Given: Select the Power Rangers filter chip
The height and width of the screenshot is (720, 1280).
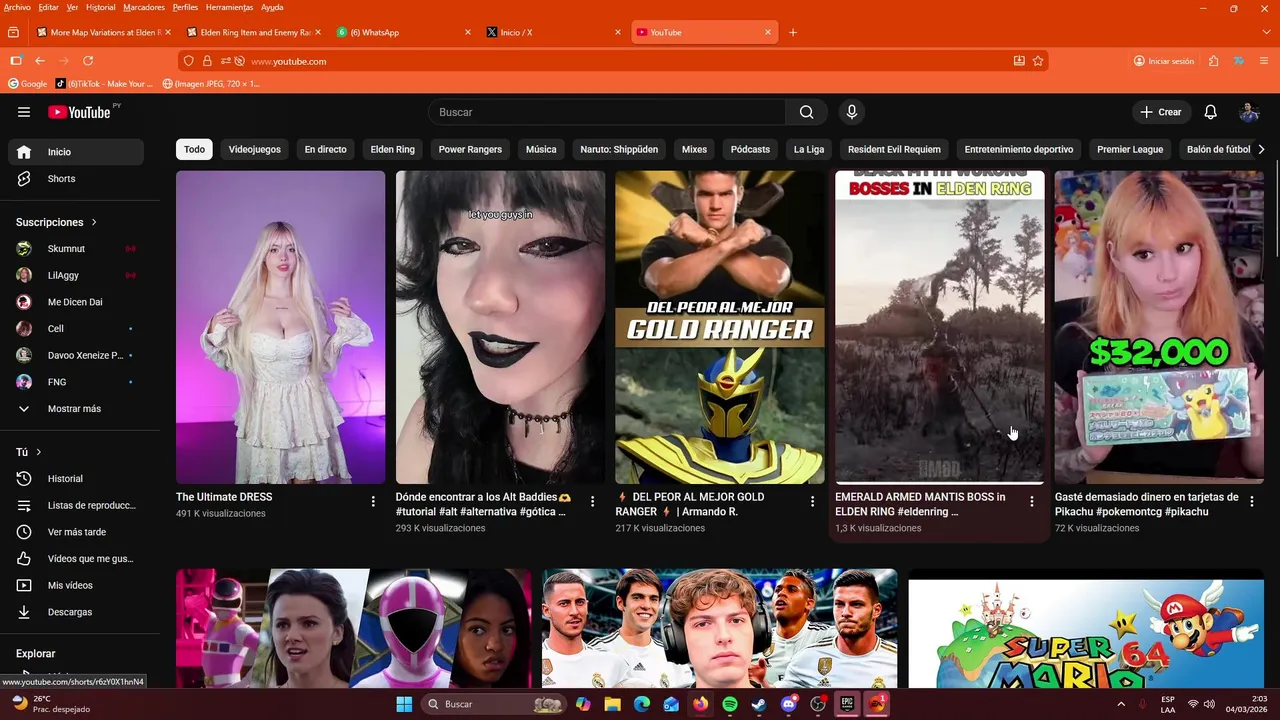Looking at the screenshot, I should point(470,149).
